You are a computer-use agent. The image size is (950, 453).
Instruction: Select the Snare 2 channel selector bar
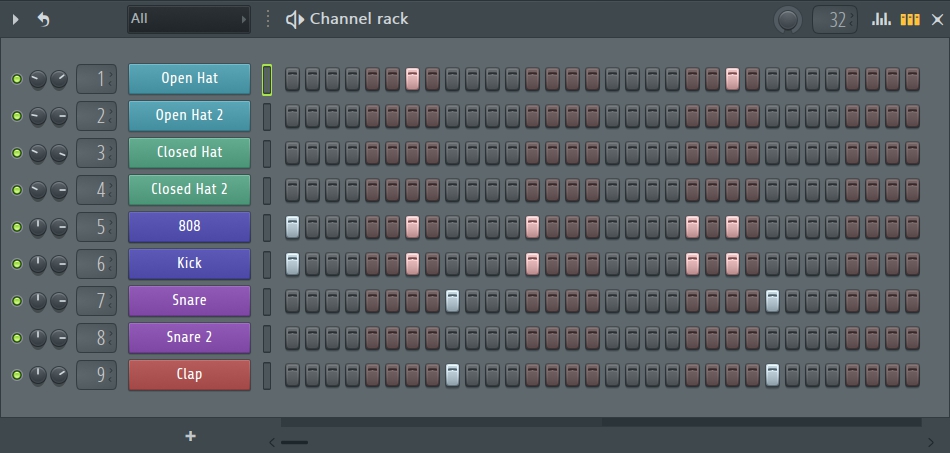click(267, 338)
